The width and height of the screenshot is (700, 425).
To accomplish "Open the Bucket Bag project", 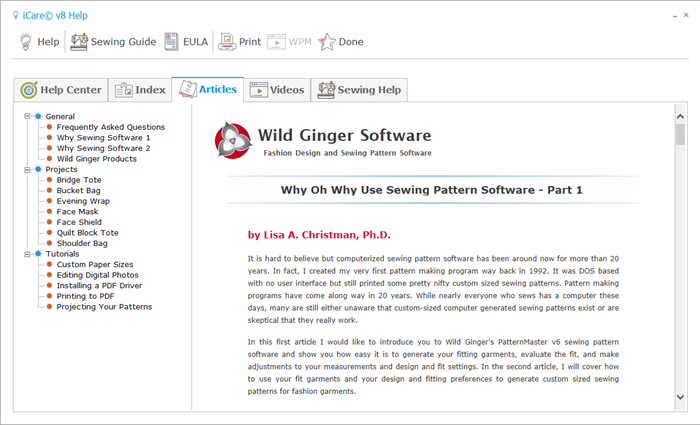I will coord(79,190).
